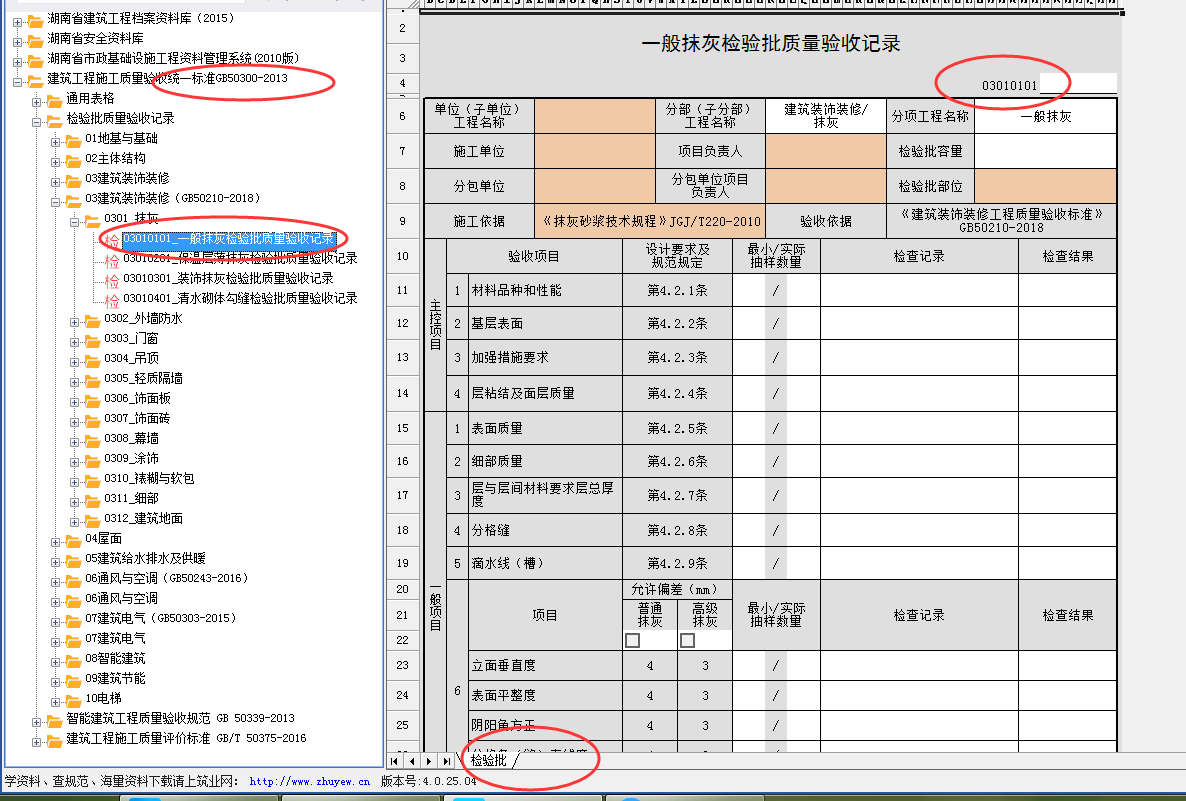Click the folder icon beside 02主体结构
The image size is (1186, 801).
(x=73, y=159)
